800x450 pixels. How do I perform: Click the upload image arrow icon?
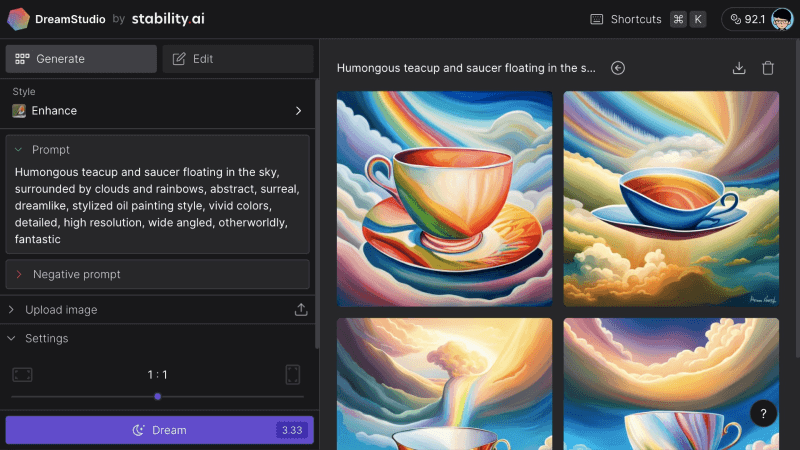point(301,310)
